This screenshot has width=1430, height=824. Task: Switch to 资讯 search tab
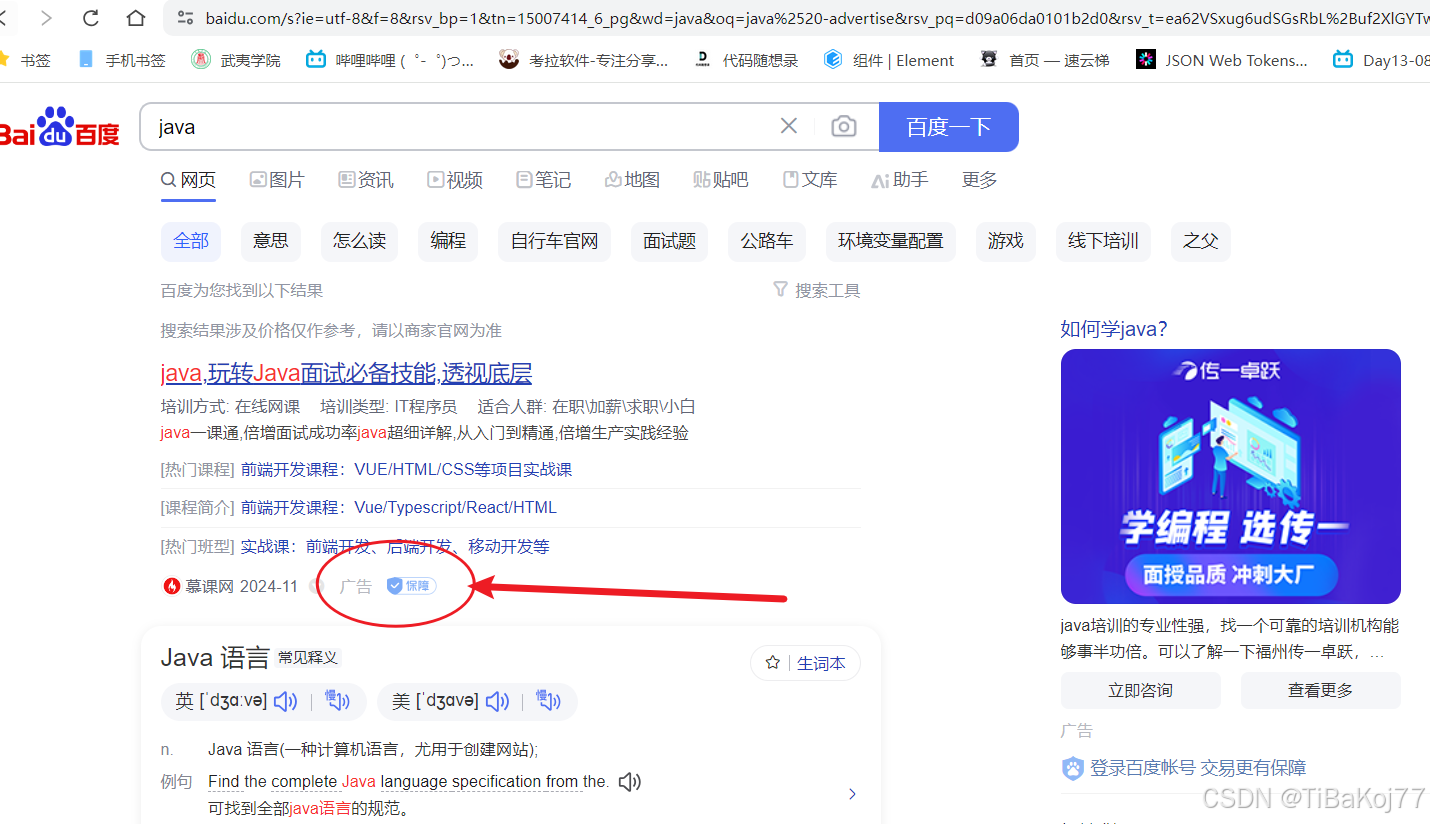pyautogui.click(x=366, y=180)
